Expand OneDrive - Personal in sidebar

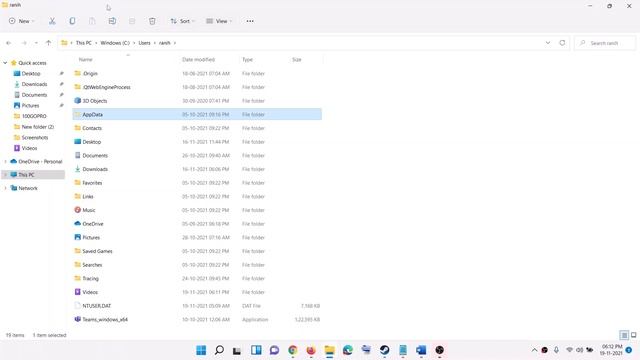pos(5,162)
